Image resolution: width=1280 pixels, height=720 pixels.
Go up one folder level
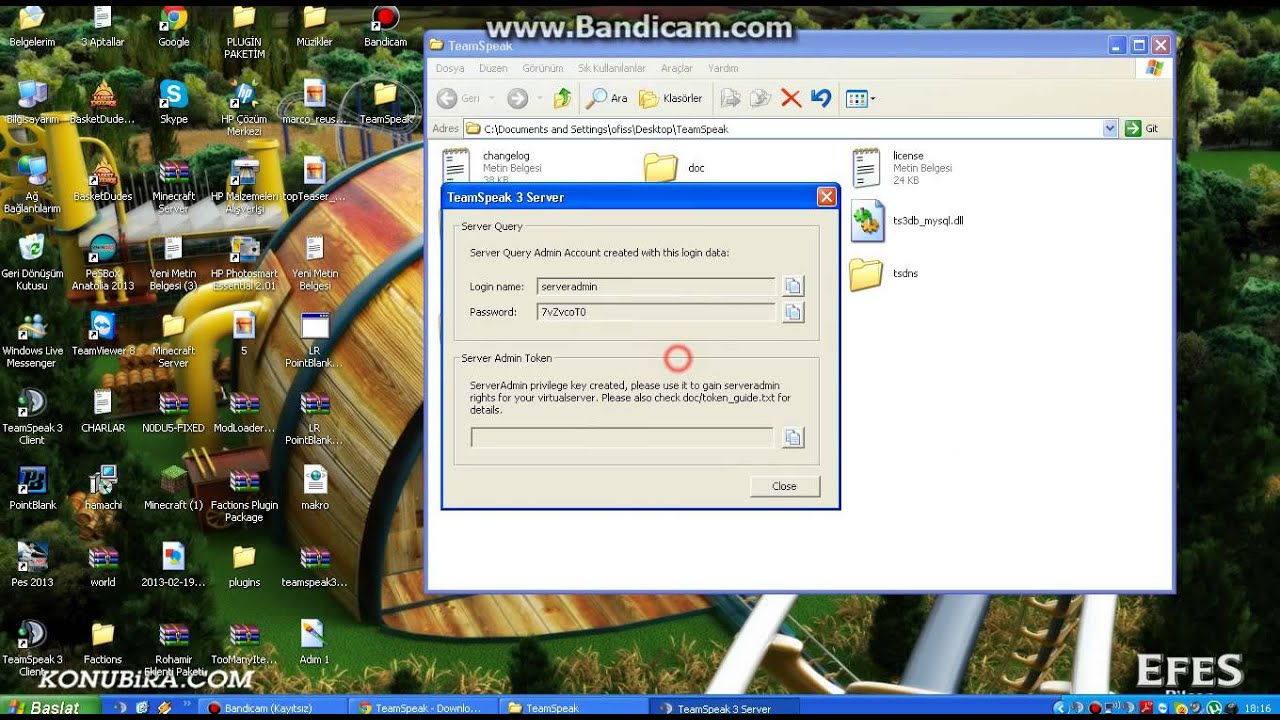coord(563,98)
